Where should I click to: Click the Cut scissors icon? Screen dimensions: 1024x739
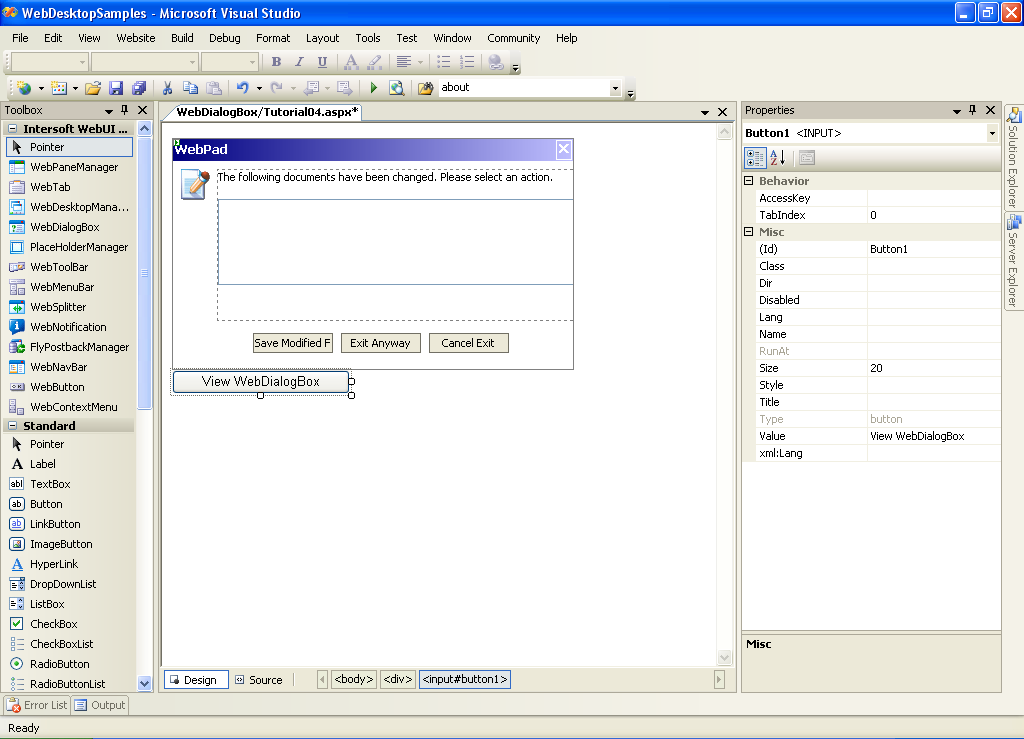[167, 88]
